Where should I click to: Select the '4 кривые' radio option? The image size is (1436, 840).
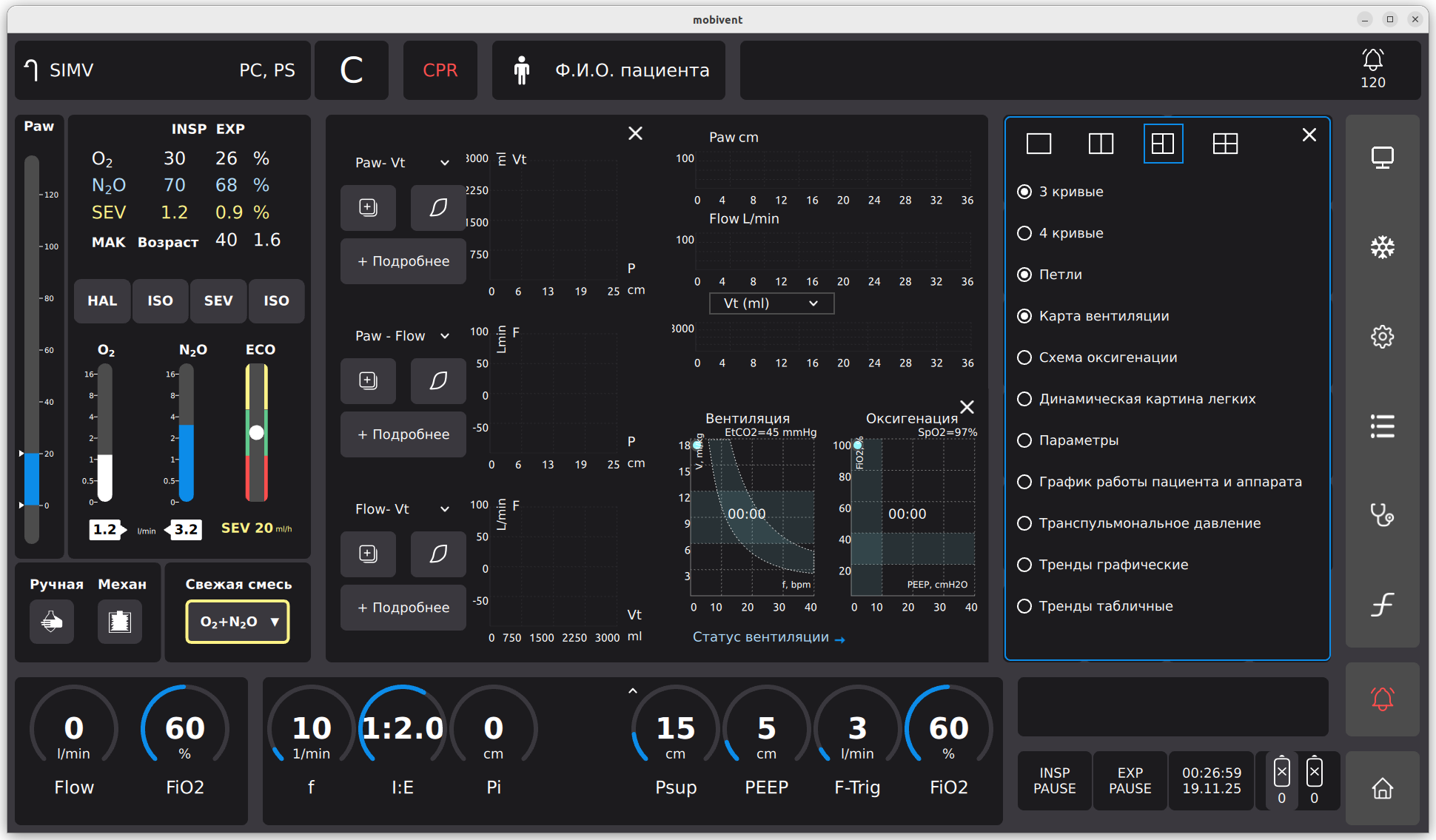click(1024, 233)
